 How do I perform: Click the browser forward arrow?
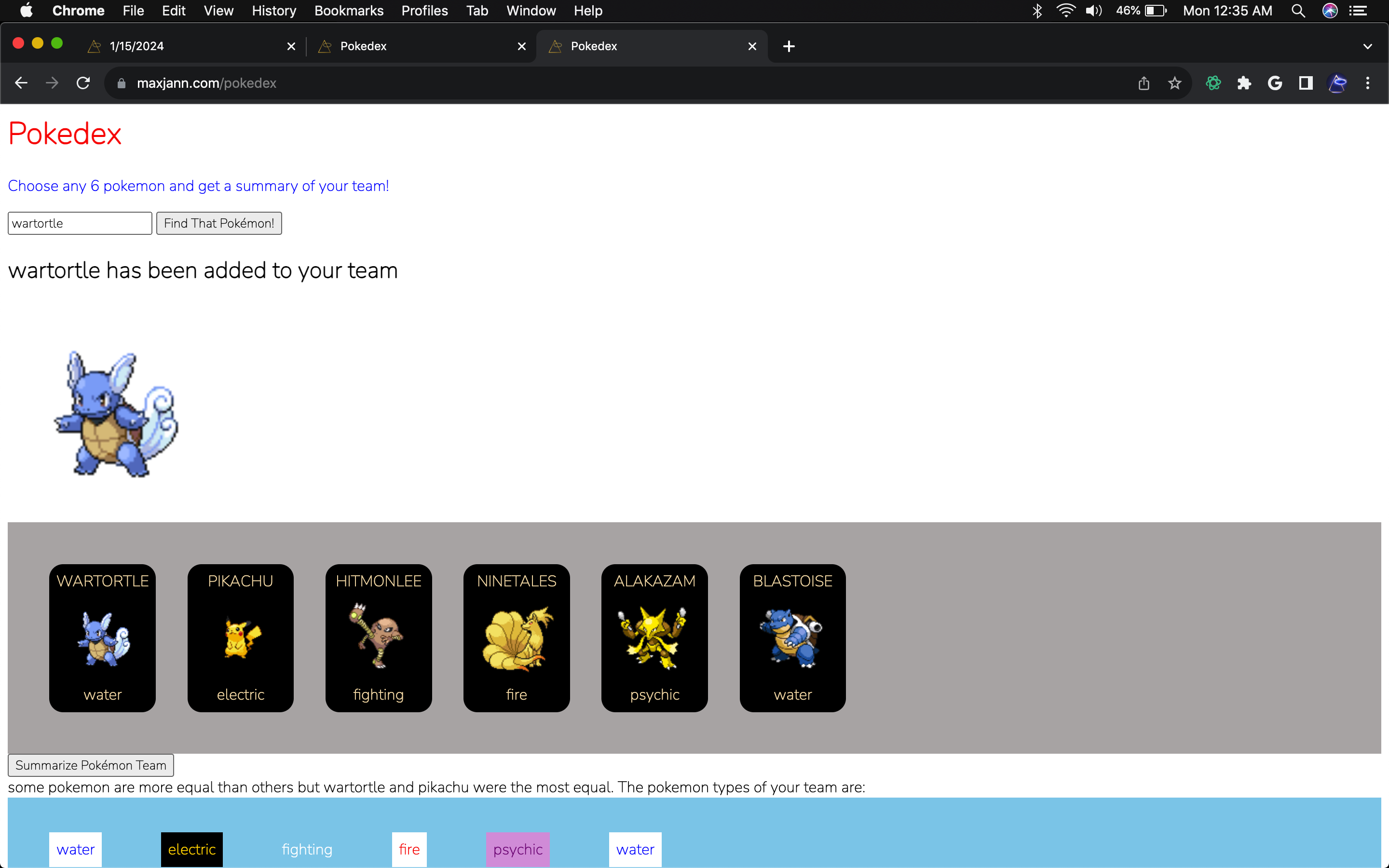coord(52,83)
